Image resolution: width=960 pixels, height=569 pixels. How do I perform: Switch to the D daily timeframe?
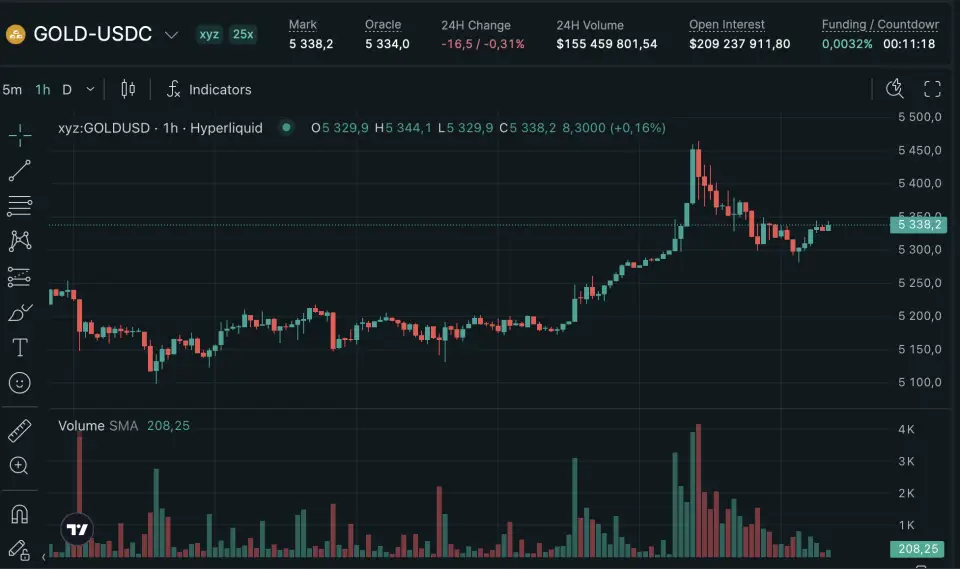(67, 89)
